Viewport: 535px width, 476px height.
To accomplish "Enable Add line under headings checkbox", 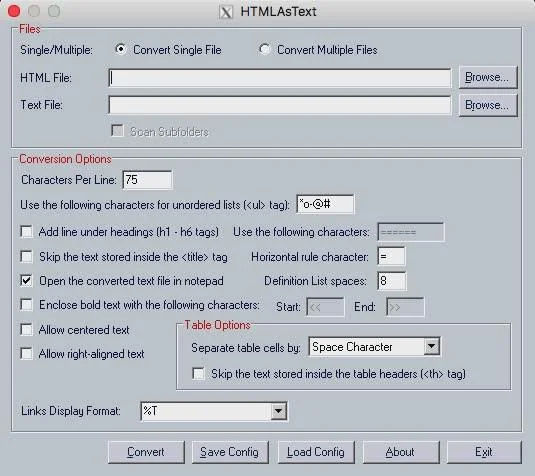I will click(x=27, y=232).
